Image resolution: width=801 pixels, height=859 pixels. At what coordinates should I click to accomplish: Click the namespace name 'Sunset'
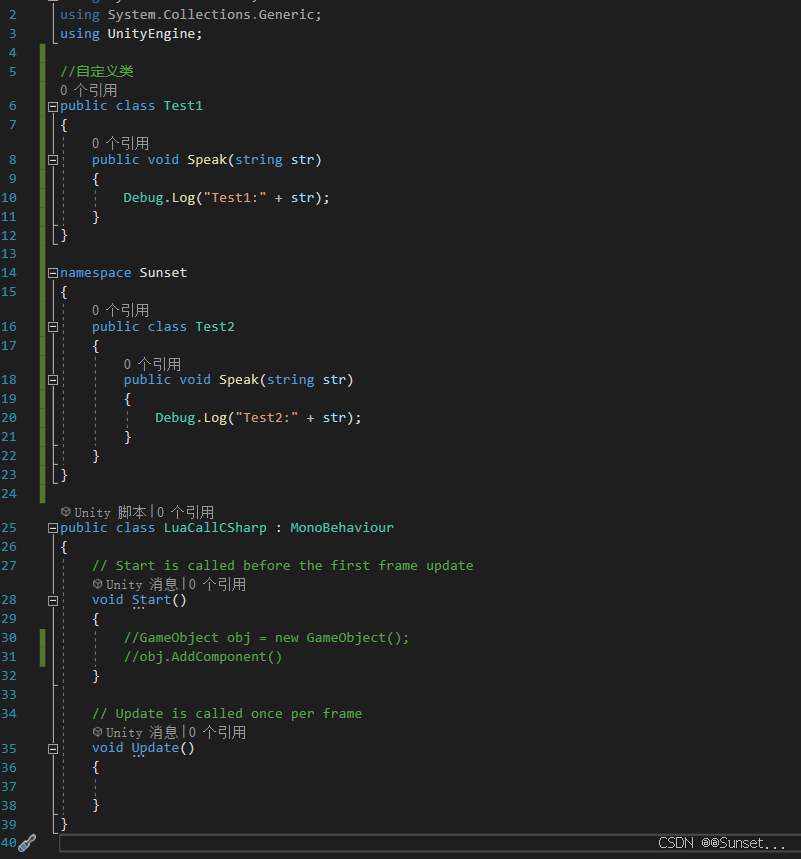(163, 273)
